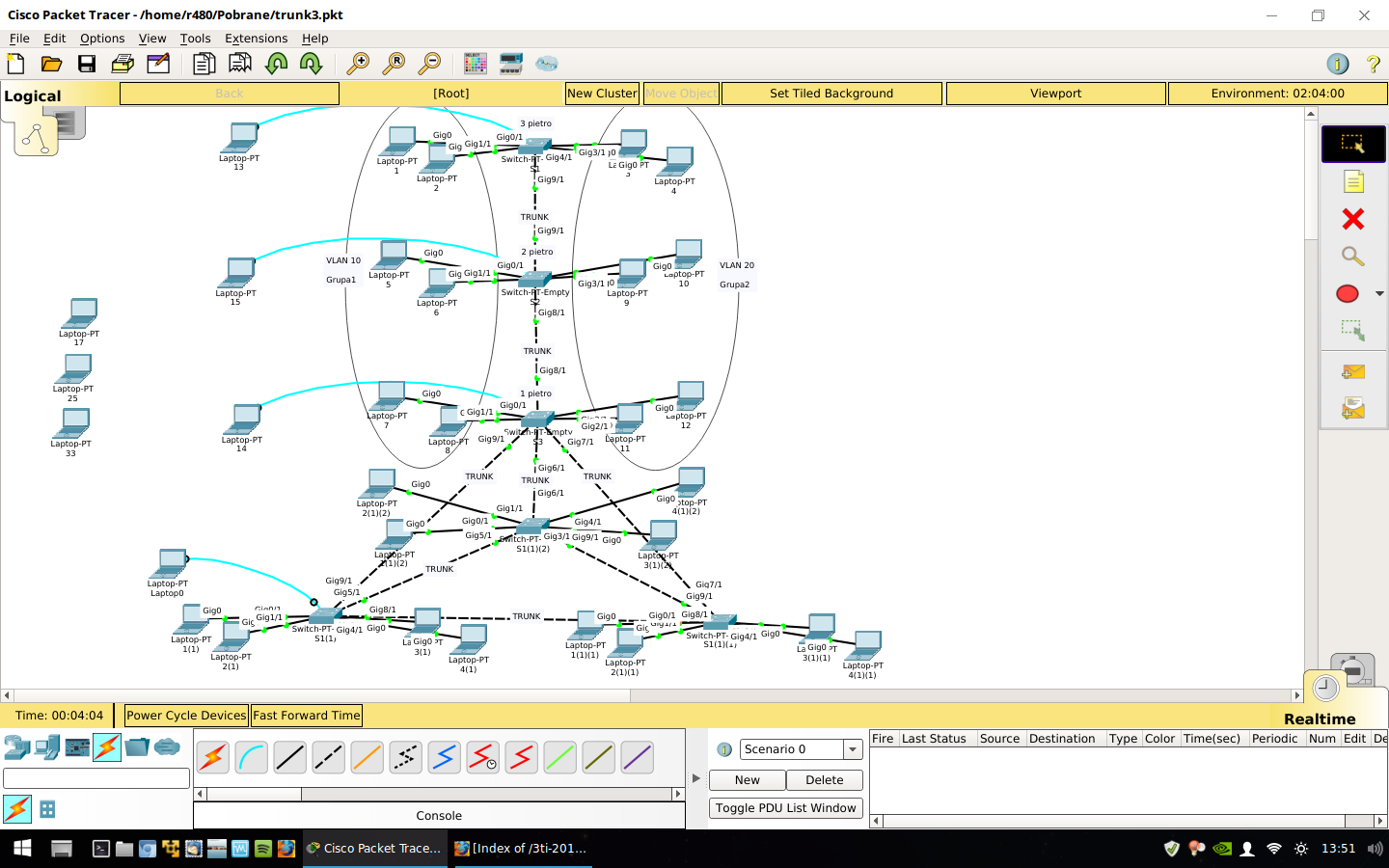
Task: Open the Extensions menu
Action: click(256, 39)
